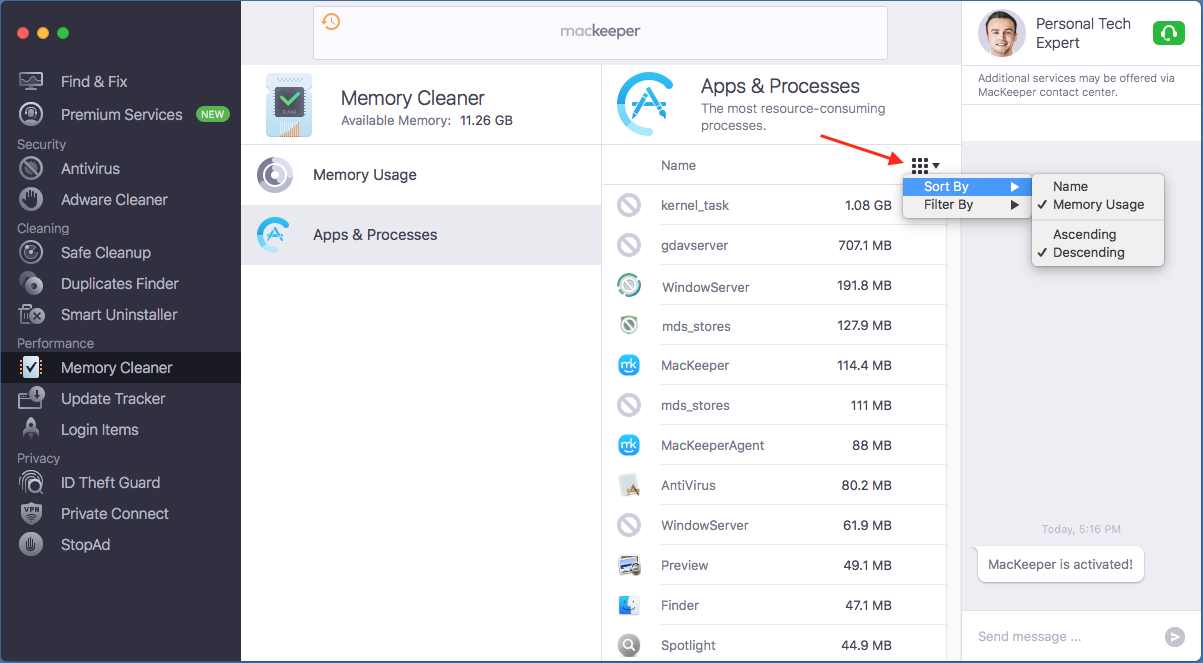This screenshot has width=1203, height=663.
Task: Click the Memory Cleaner RAM chip icon in the header
Action: (x=289, y=105)
